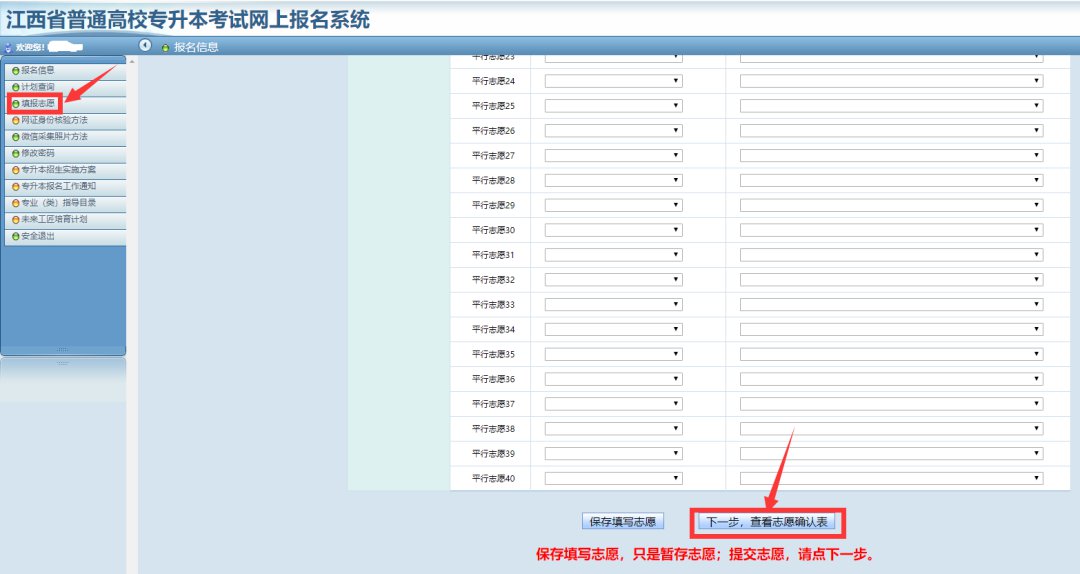This screenshot has width=1080, height=574.
Task: Open narrow dropdown in 平行志愿27 row
Action: [x=613, y=155]
